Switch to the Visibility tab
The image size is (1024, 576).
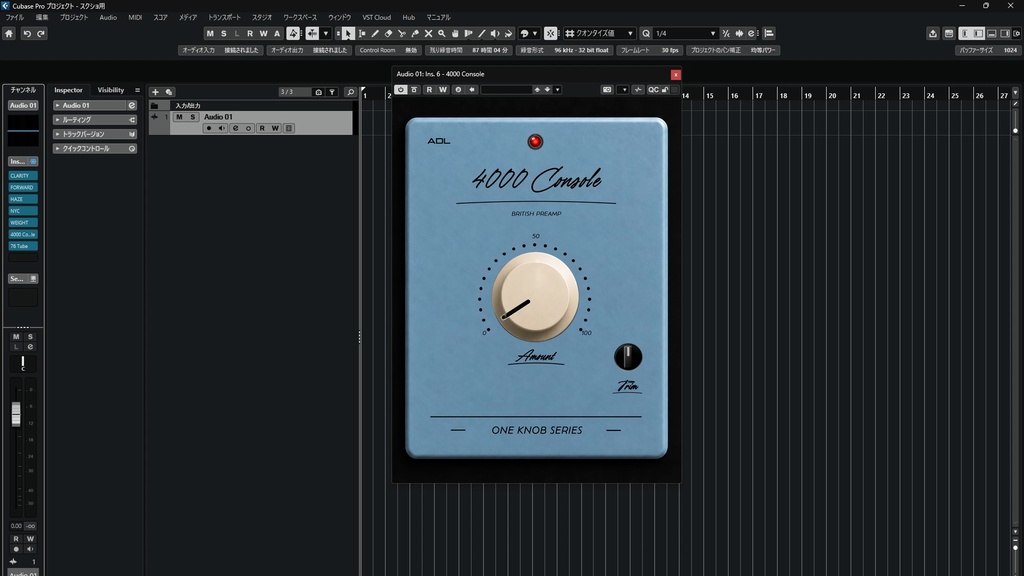pyautogui.click(x=110, y=90)
